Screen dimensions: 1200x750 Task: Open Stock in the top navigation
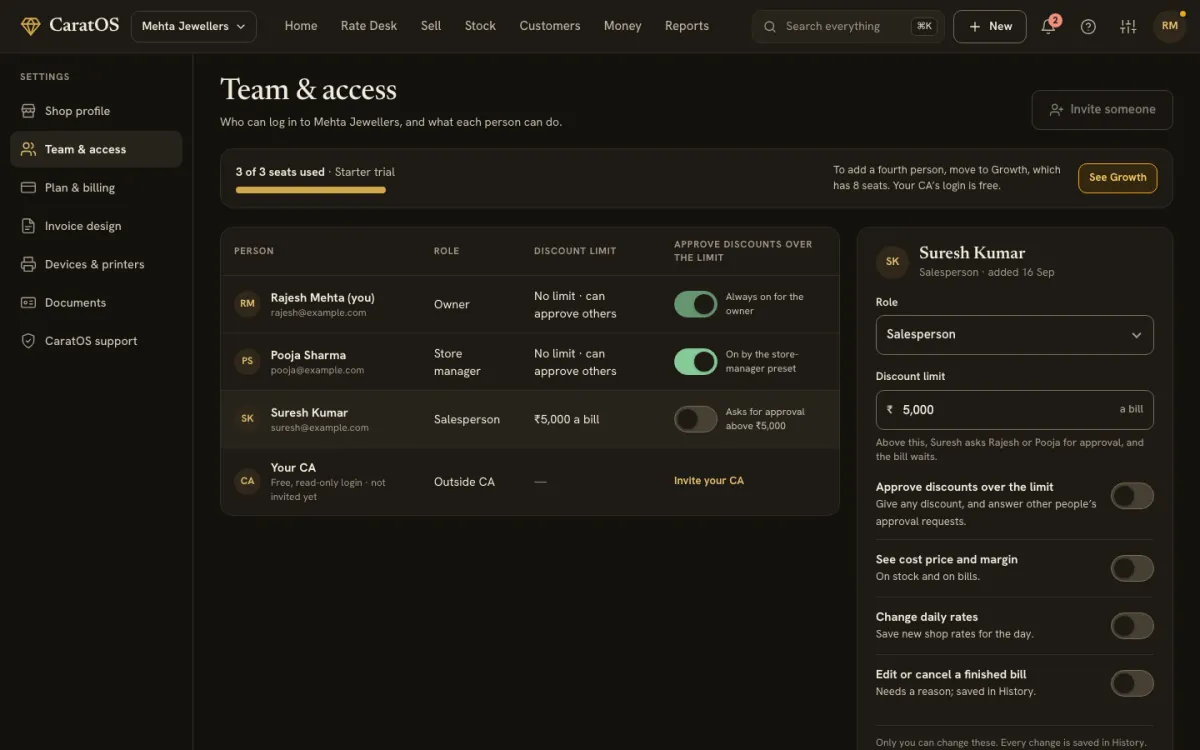(480, 26)
